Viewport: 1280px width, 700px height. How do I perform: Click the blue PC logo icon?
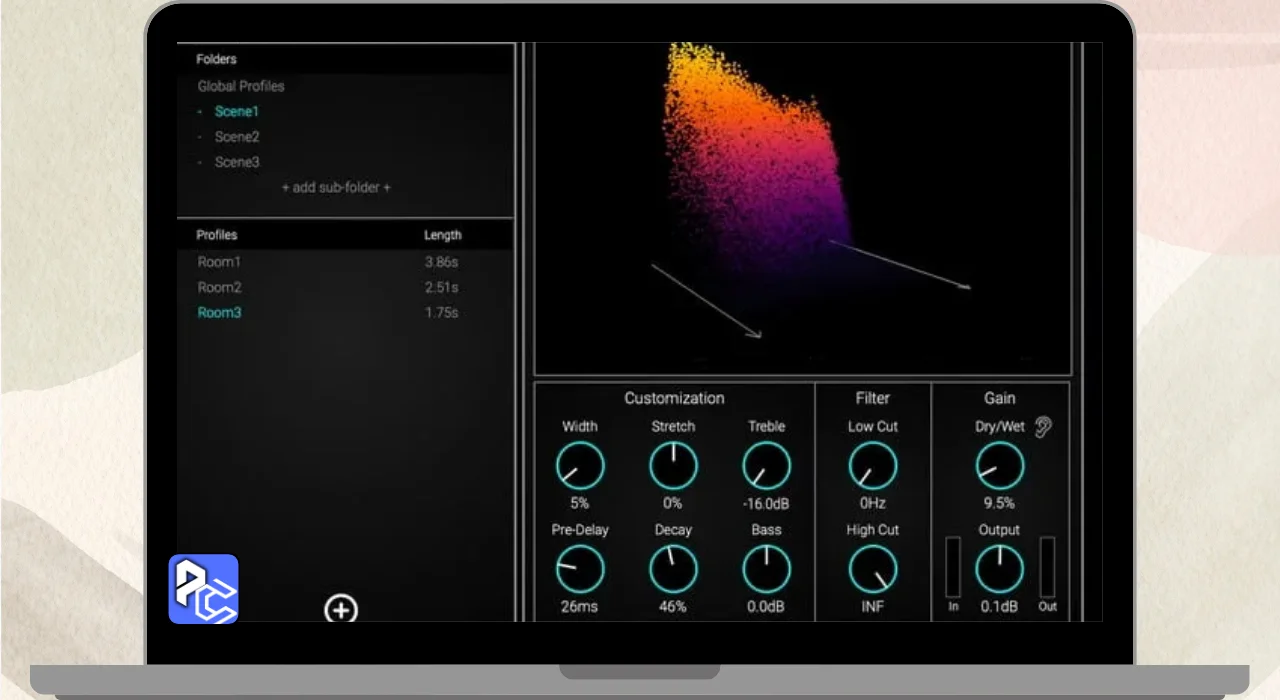click(x=203, y=589)
